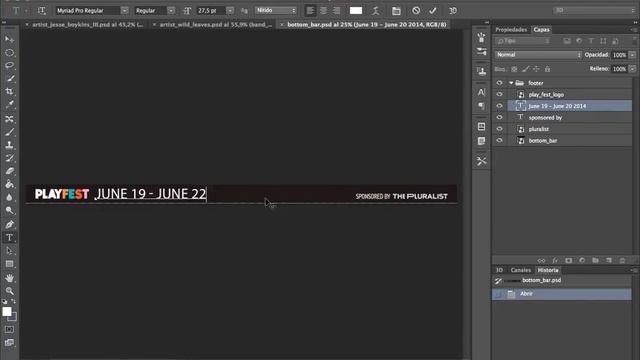Hide the bottom_bar layer

pos(499,140)
